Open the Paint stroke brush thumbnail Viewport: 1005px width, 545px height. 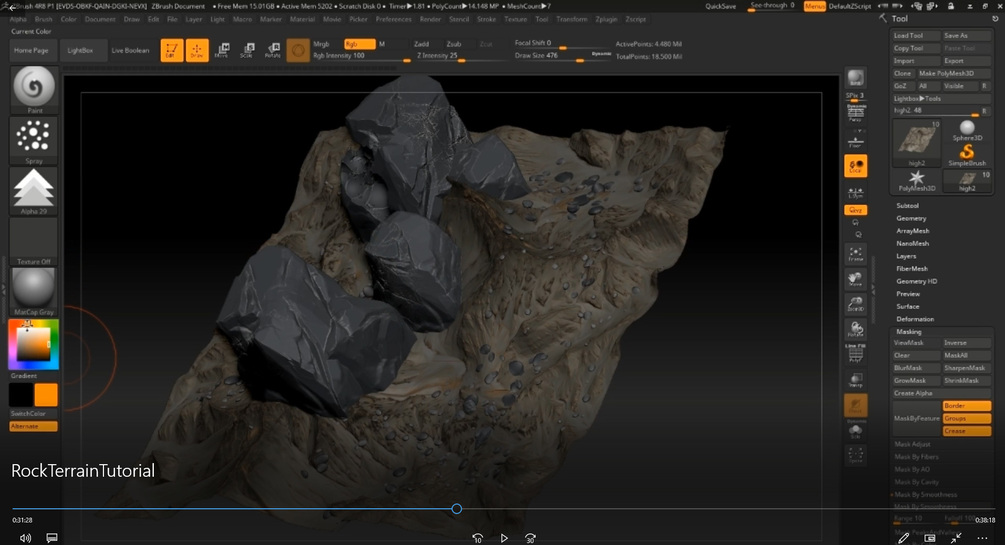[x=34, y=90]
